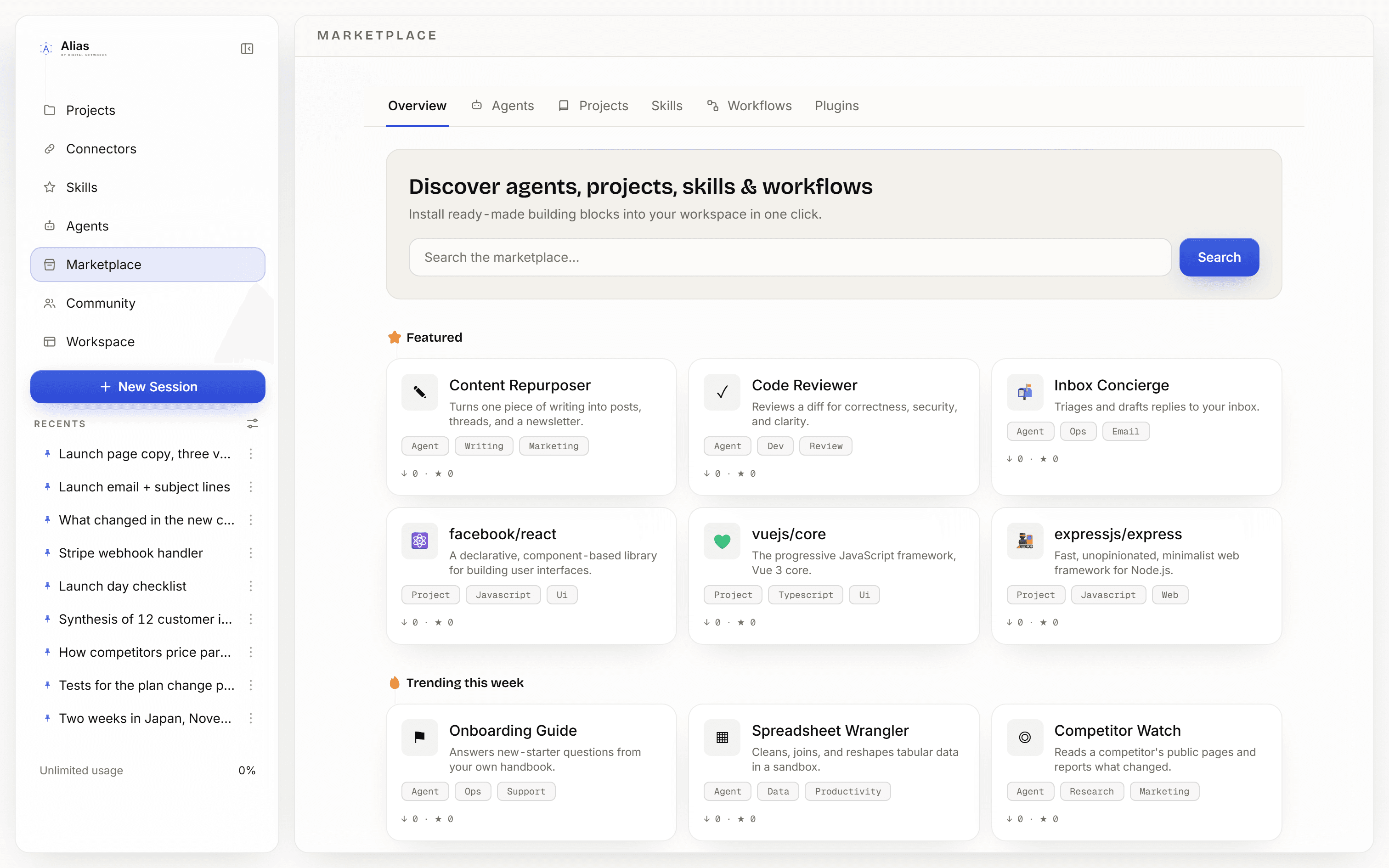The image size is (1389, 868).
Task: Open options menu for Tests for the plan change
Action: tap(251, 685)
